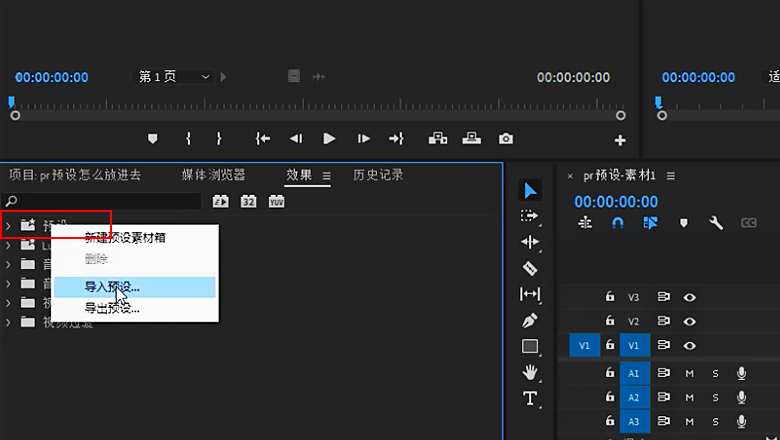Toggle lock on V3 track
This screenshot has height=440, width=780.
coord(610,297)
